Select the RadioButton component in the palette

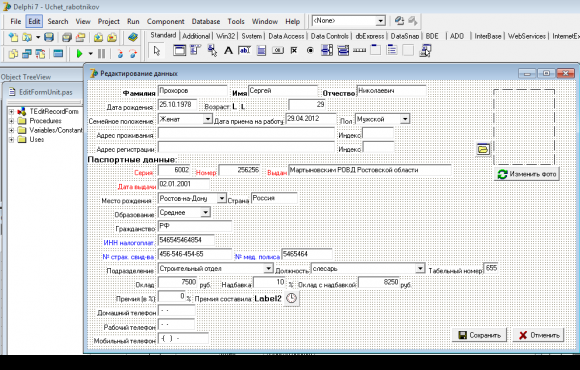pos(310,50)
